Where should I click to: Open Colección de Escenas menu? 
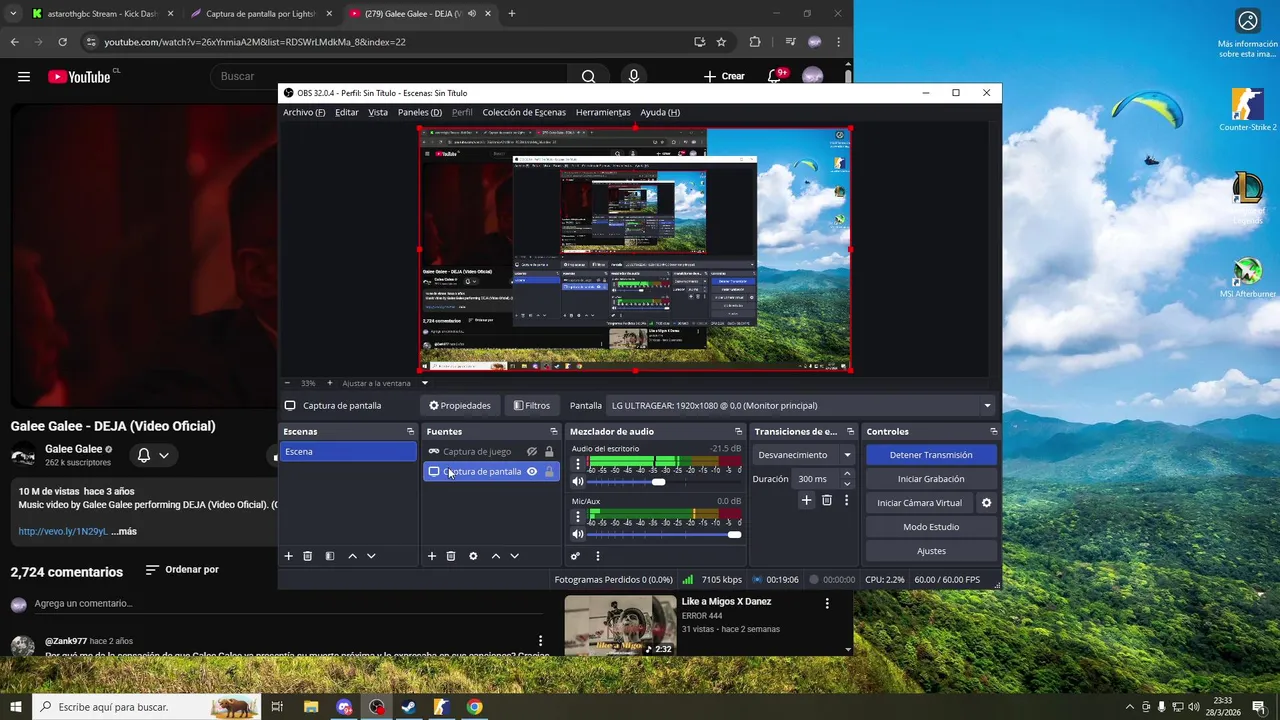point(524,112)
